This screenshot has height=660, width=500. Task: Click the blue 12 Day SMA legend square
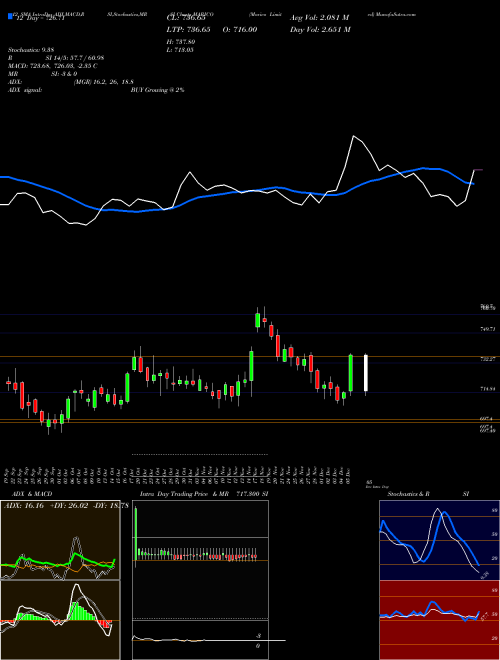11,17
